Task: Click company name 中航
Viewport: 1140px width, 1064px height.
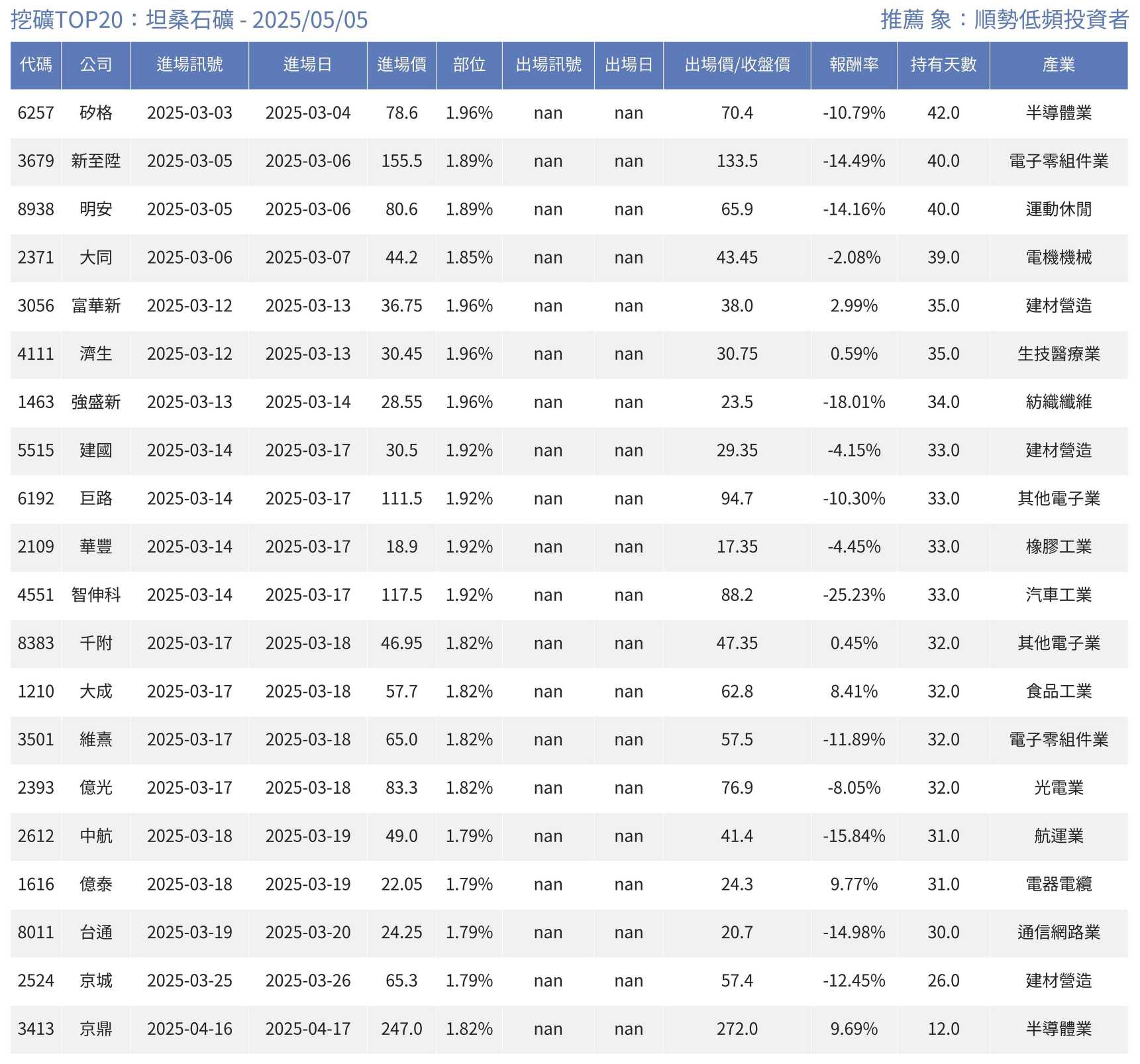Action: point(96,837)
